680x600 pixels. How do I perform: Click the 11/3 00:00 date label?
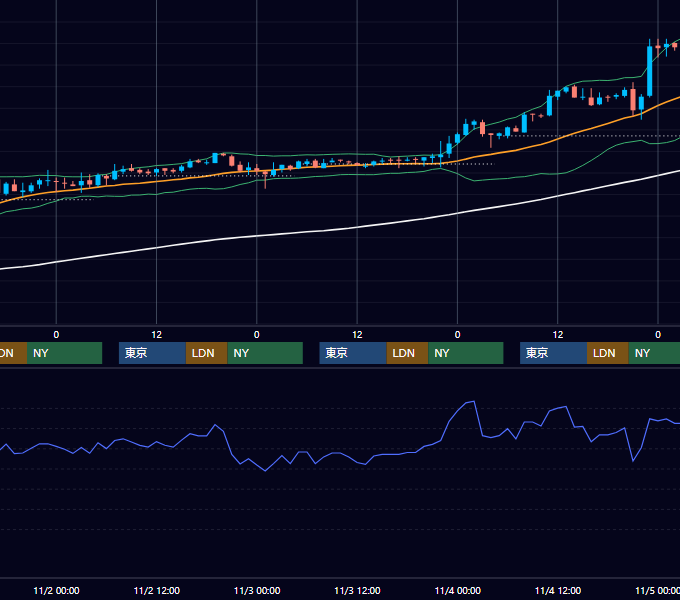click(257, 590)
